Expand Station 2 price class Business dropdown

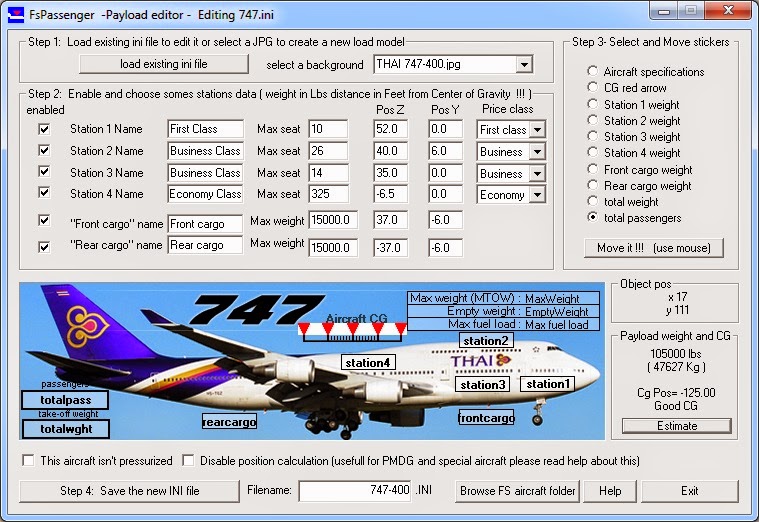point(537,152)
